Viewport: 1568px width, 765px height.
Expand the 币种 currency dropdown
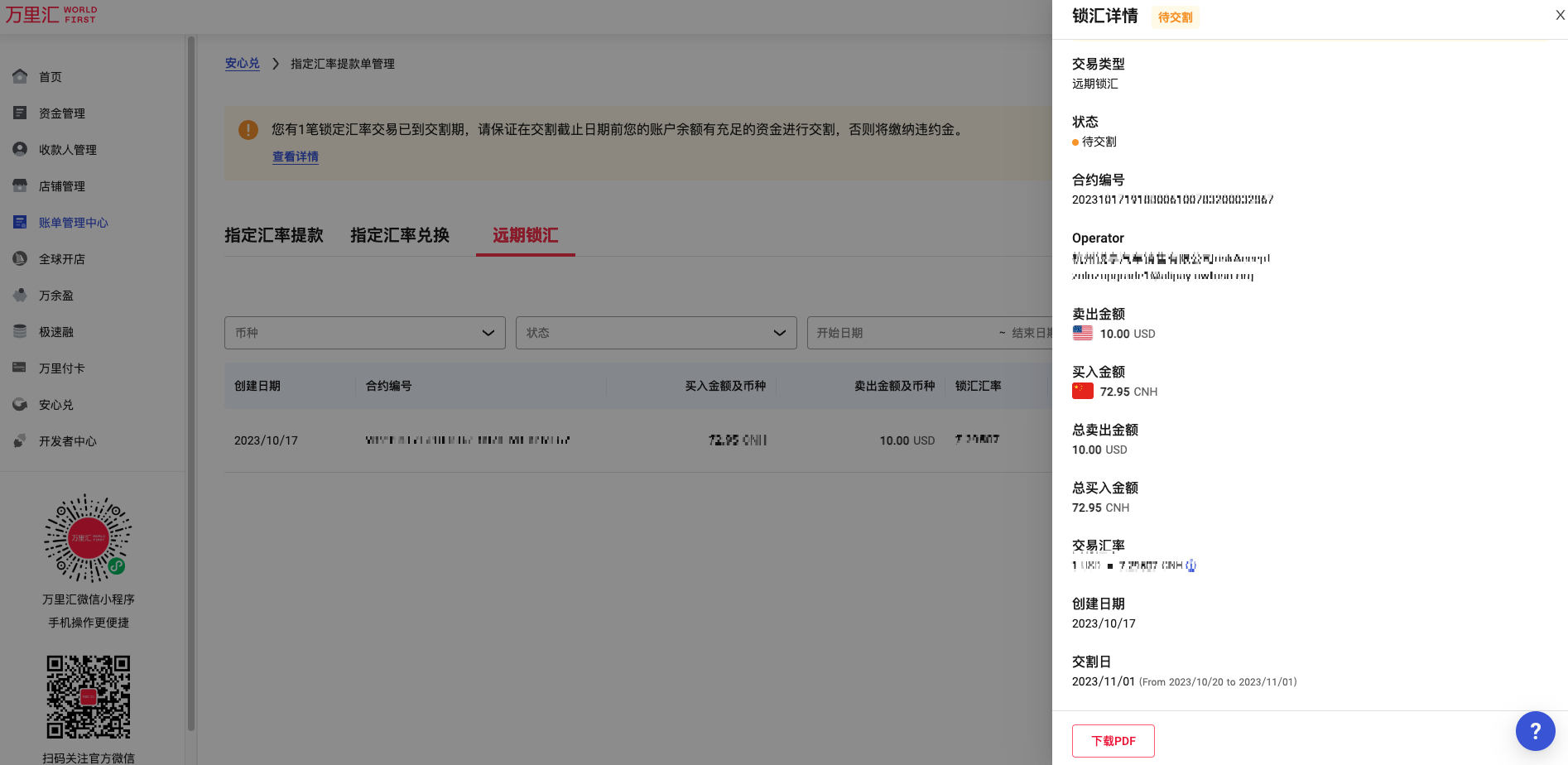[364, 333]
